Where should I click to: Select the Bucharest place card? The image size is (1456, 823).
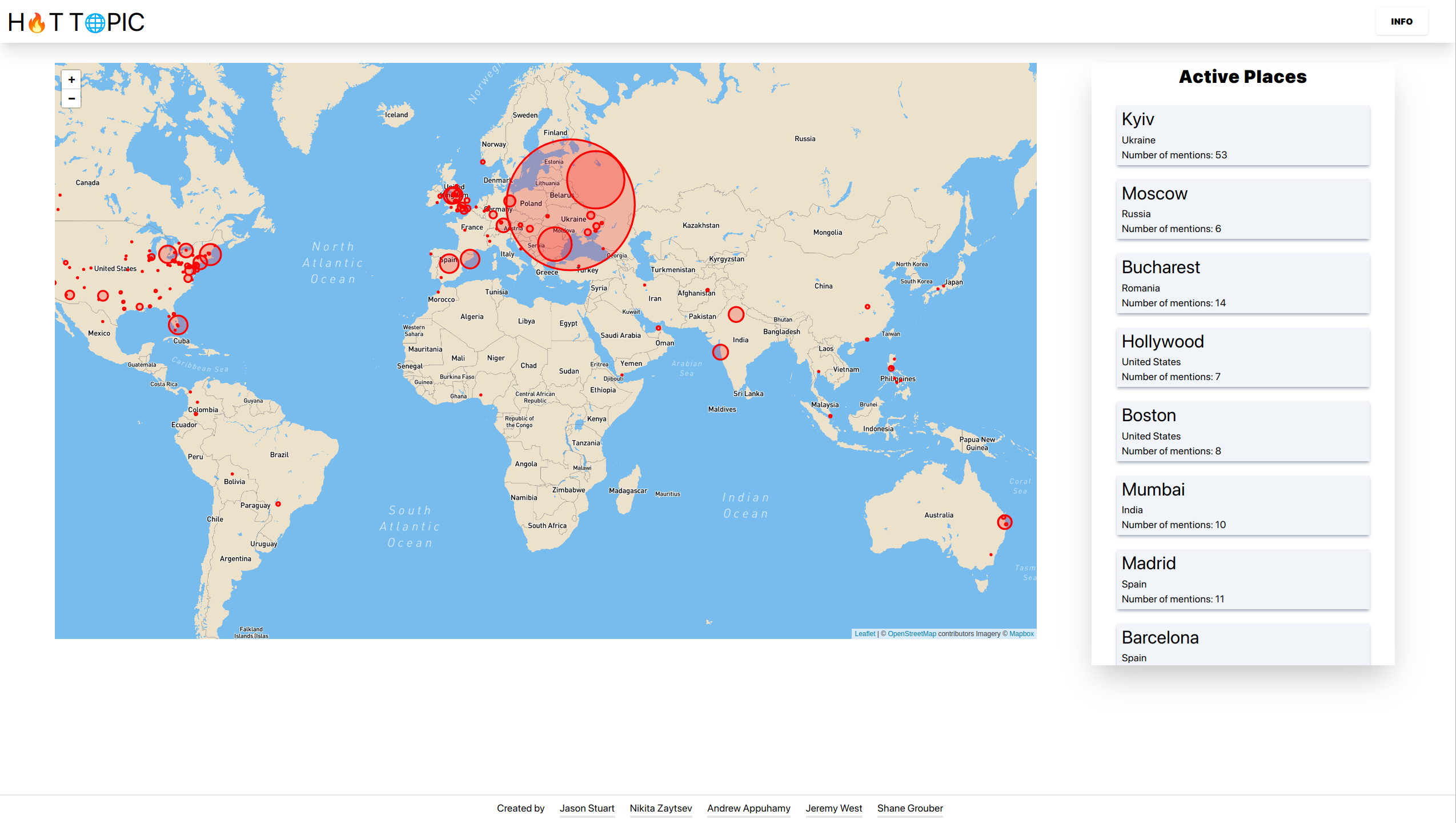pyautogui.click(x=1242, y=283)
